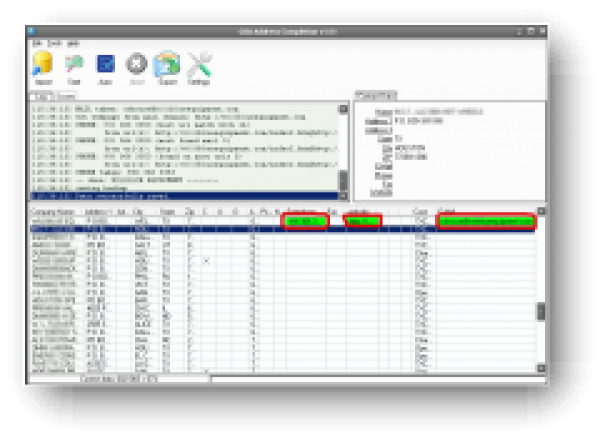Click the green website cell in the first row
The image size is (600, 437).
362,221
